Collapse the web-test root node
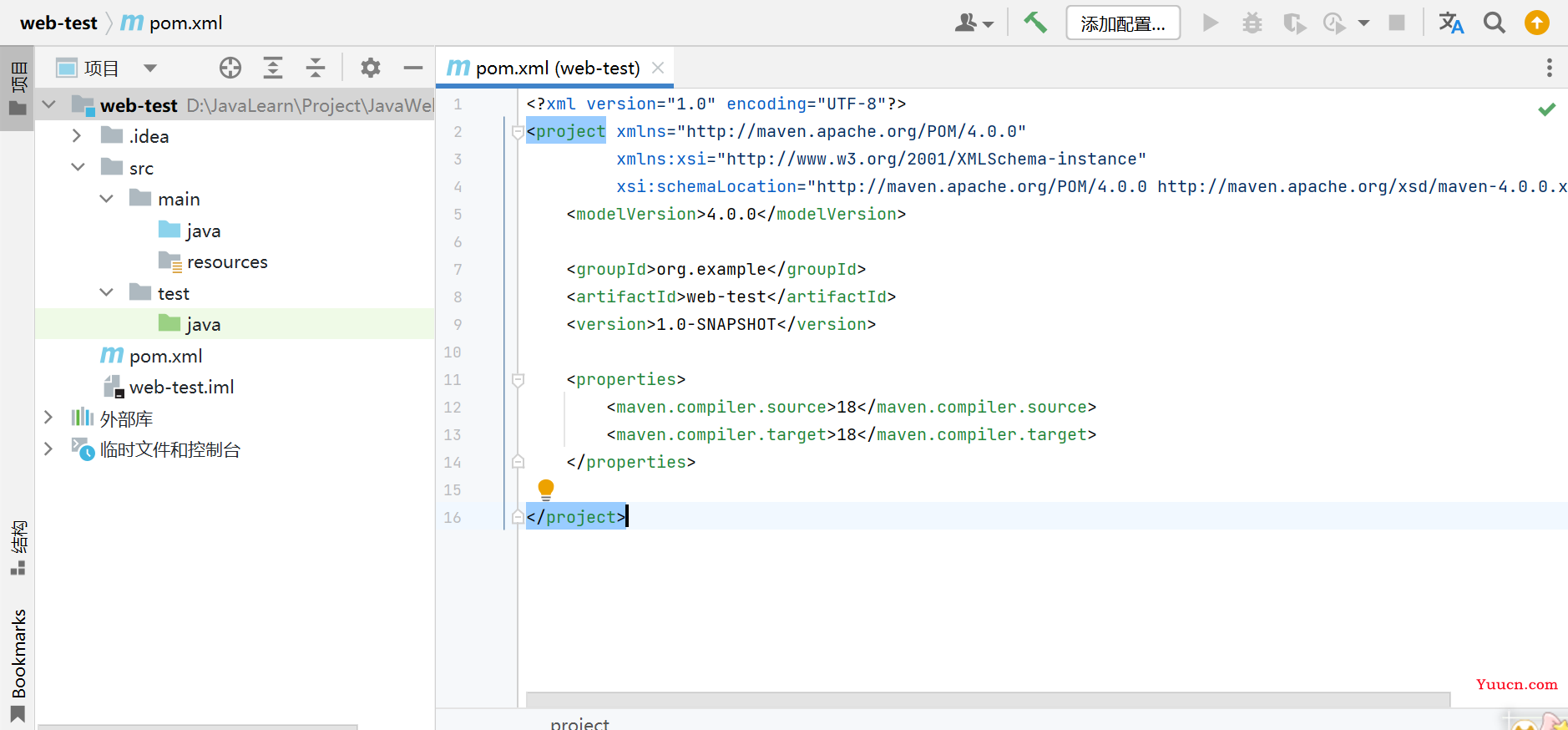The height and width of the screenshot is (730, 1568). pyautogui.click(x=48, y=104)
